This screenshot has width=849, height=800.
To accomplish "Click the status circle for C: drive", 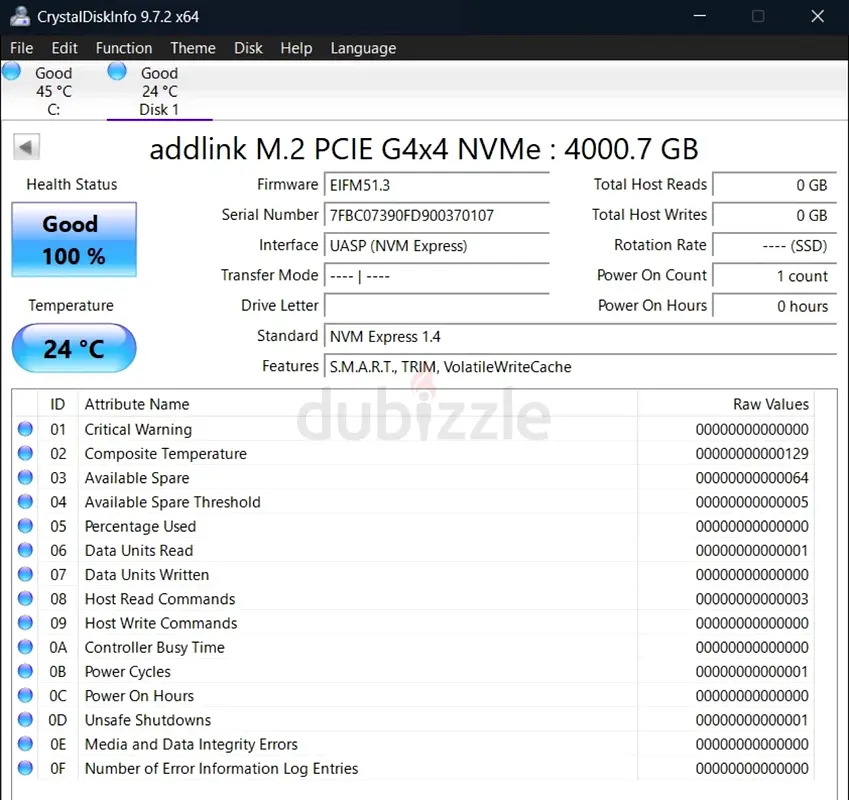I will point(11,71).
